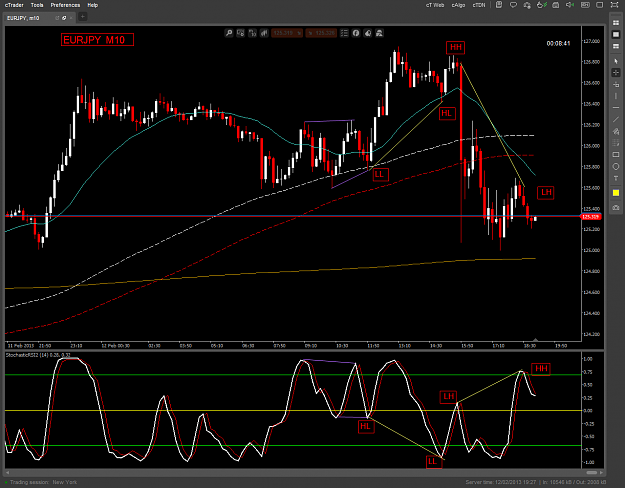Select the trend line drawing tool
625x488 pixels.
pyautogui.click(x=616, y=119)
